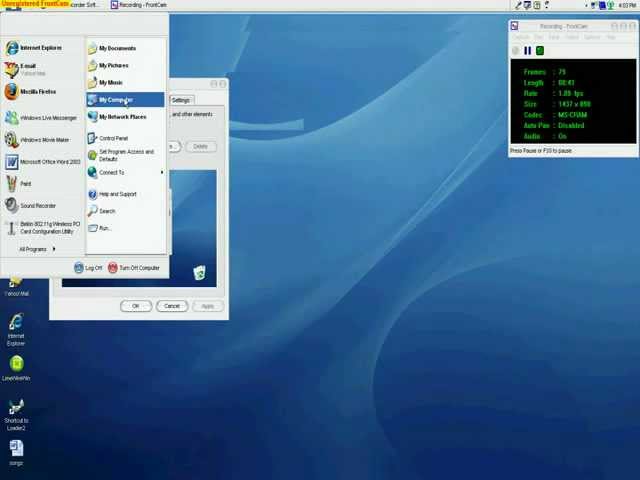Confirm the dialog with OK
This screenshot has height=480, width=640.
coord(136,306)
